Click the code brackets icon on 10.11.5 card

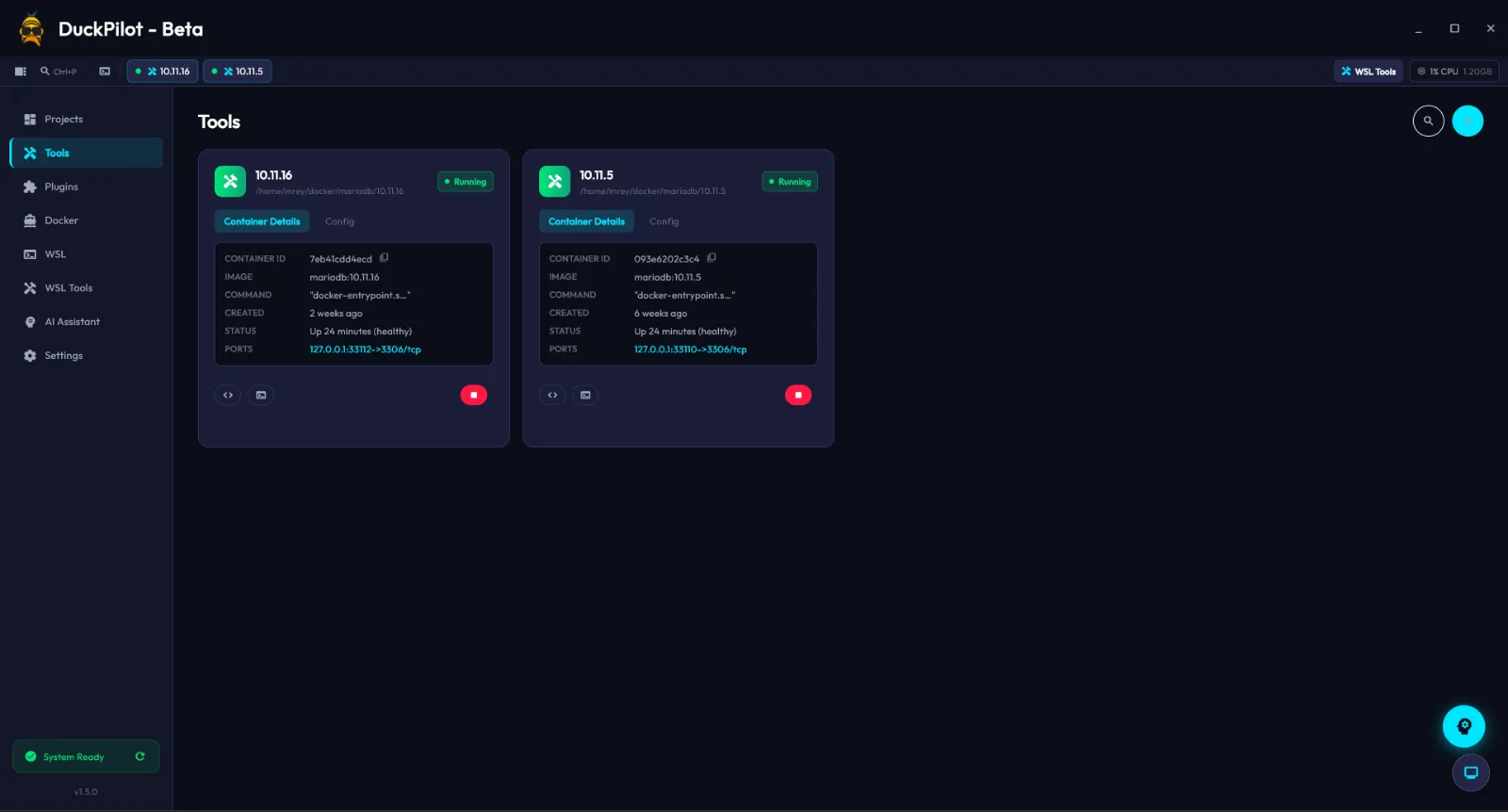tap(552, 396)
